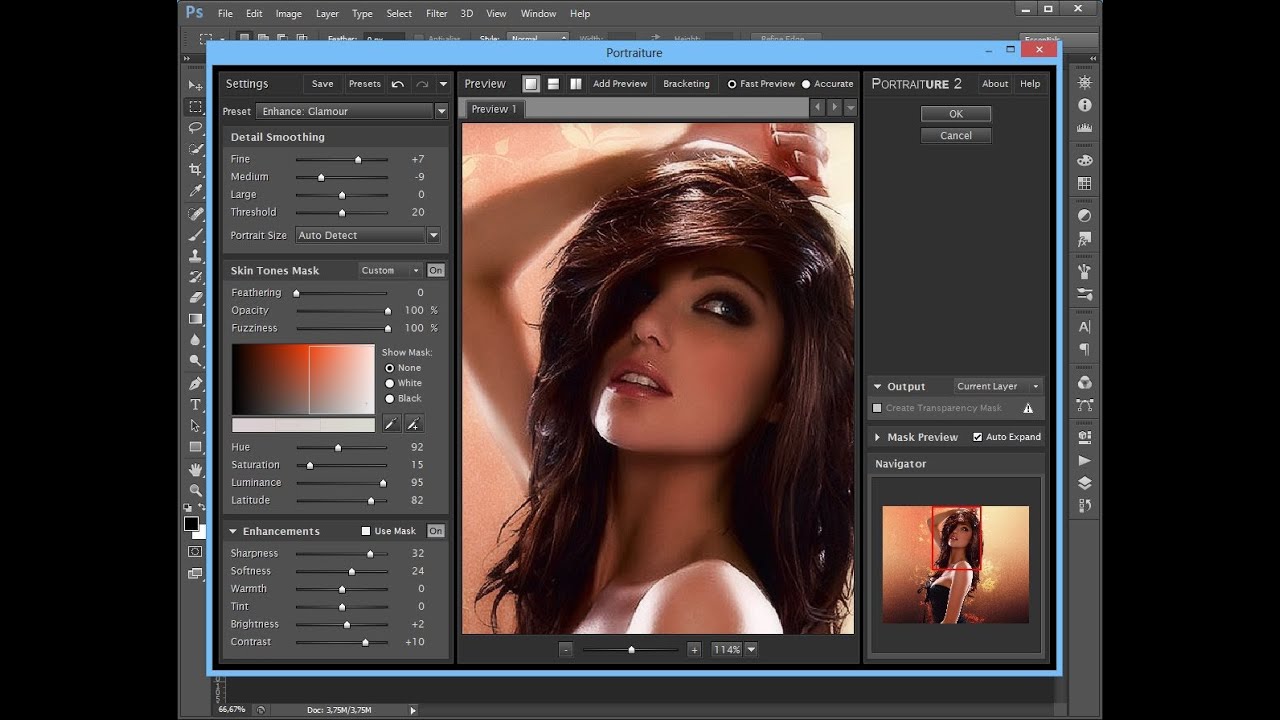This screenshot has height=720, width=1280.
Task: Click the Sharpness slider handle
Action: 370,554
